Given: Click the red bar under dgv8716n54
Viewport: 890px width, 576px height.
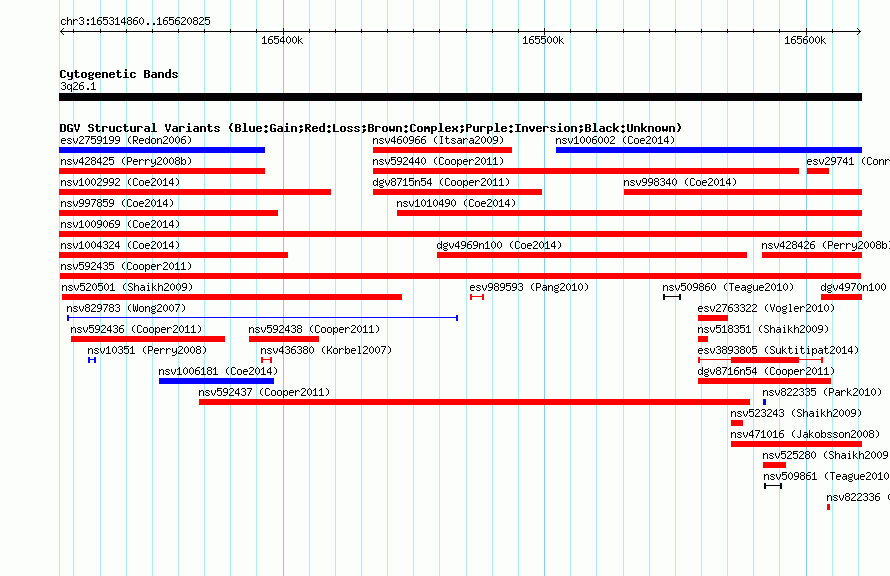Looking at the screenshot, I should [x=765, y=381].
